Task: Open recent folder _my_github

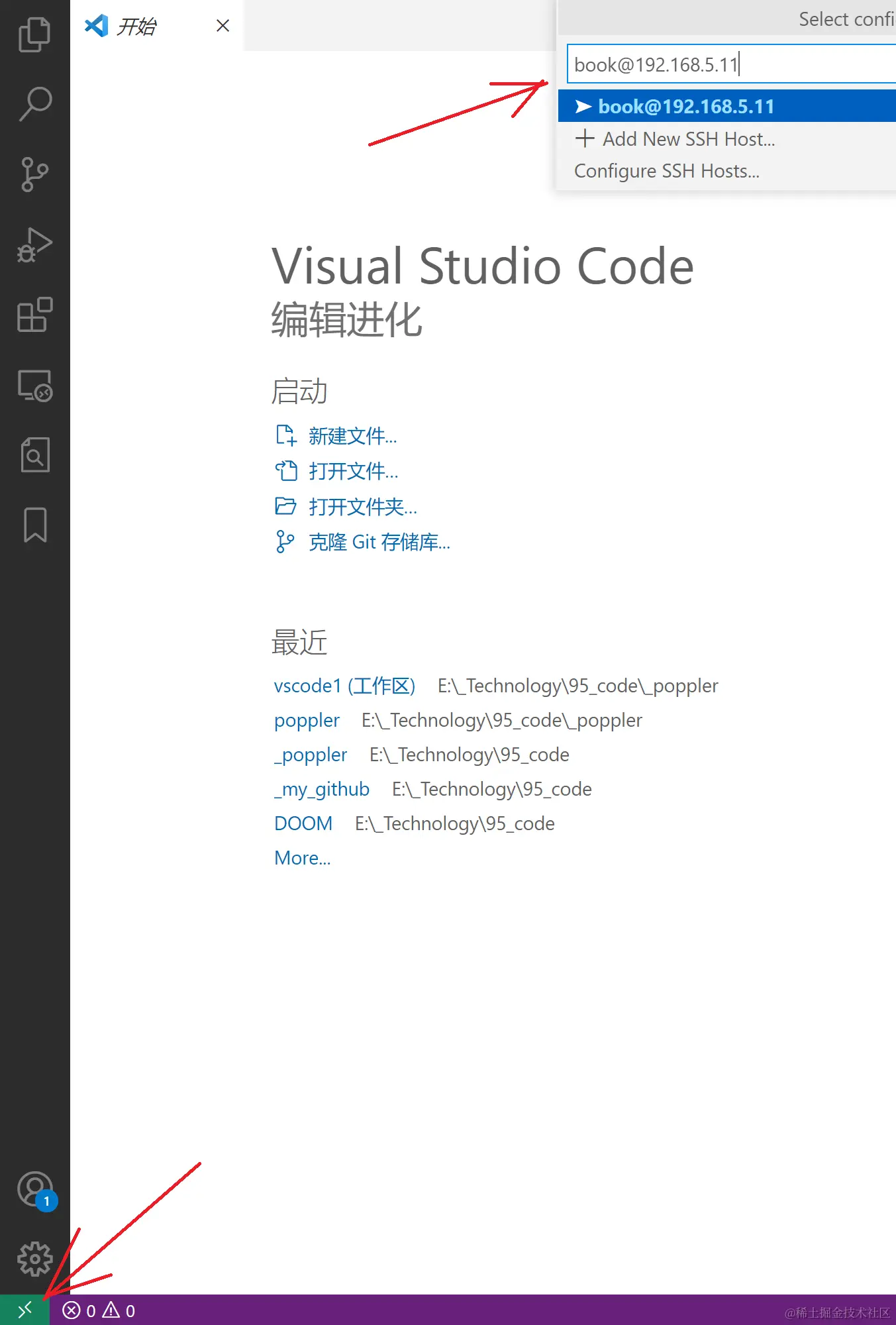Action: [x=322, y=789]
